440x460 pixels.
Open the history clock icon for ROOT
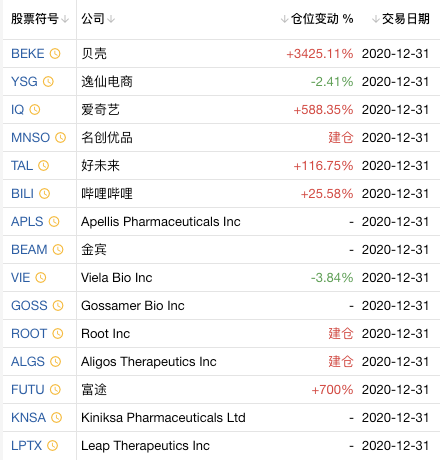(58, 333)
